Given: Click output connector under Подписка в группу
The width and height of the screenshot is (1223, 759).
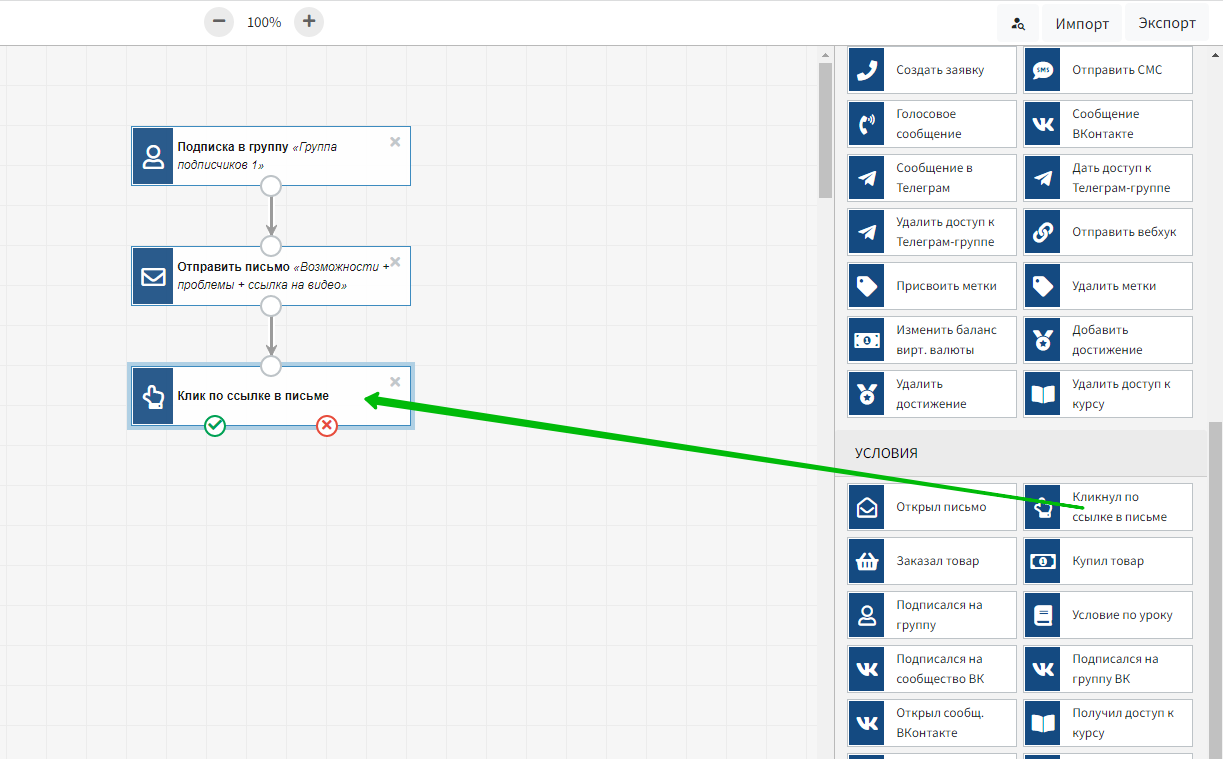Looking at the screenshot, I should point(271,186).
